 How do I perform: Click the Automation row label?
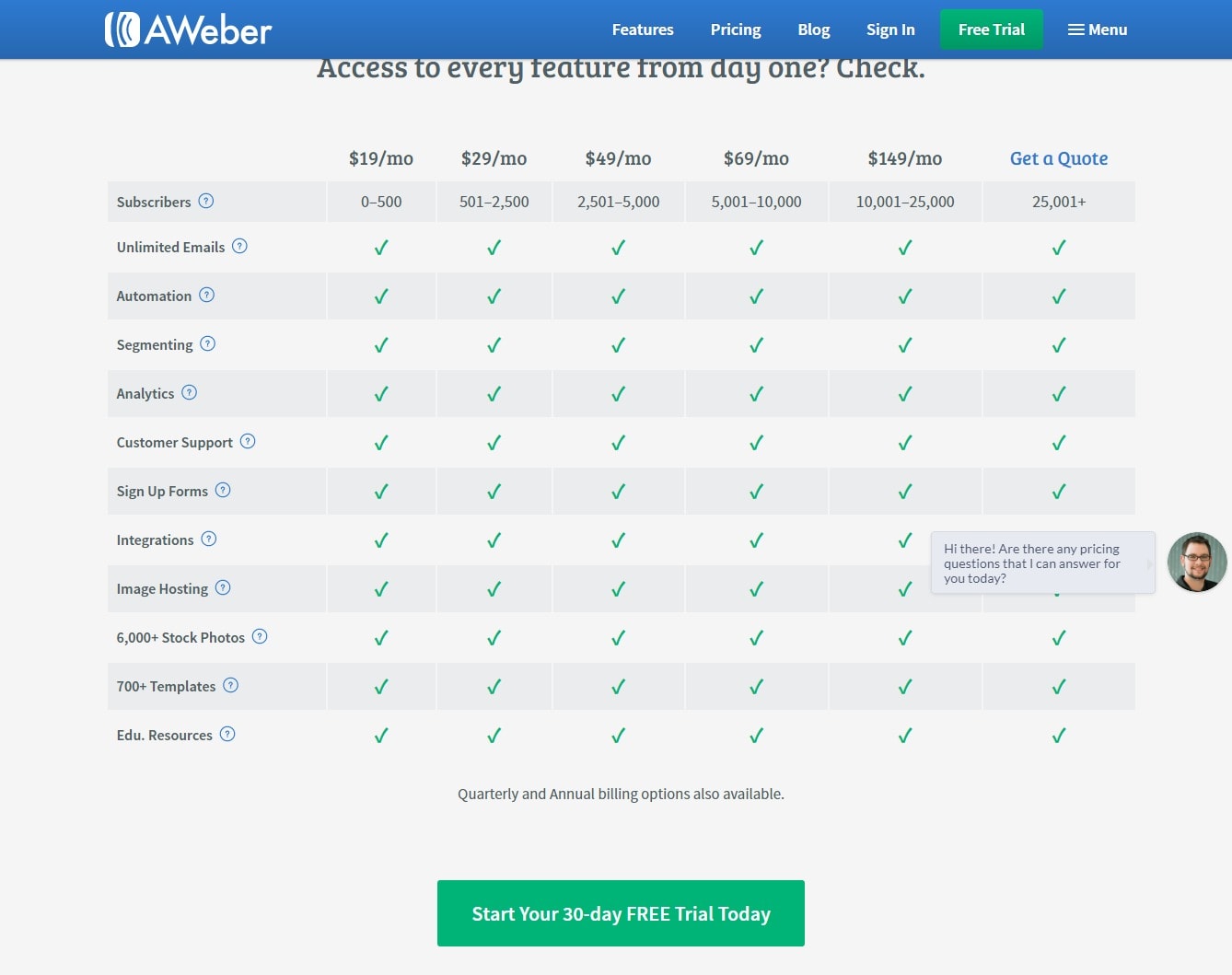point(154,296)
